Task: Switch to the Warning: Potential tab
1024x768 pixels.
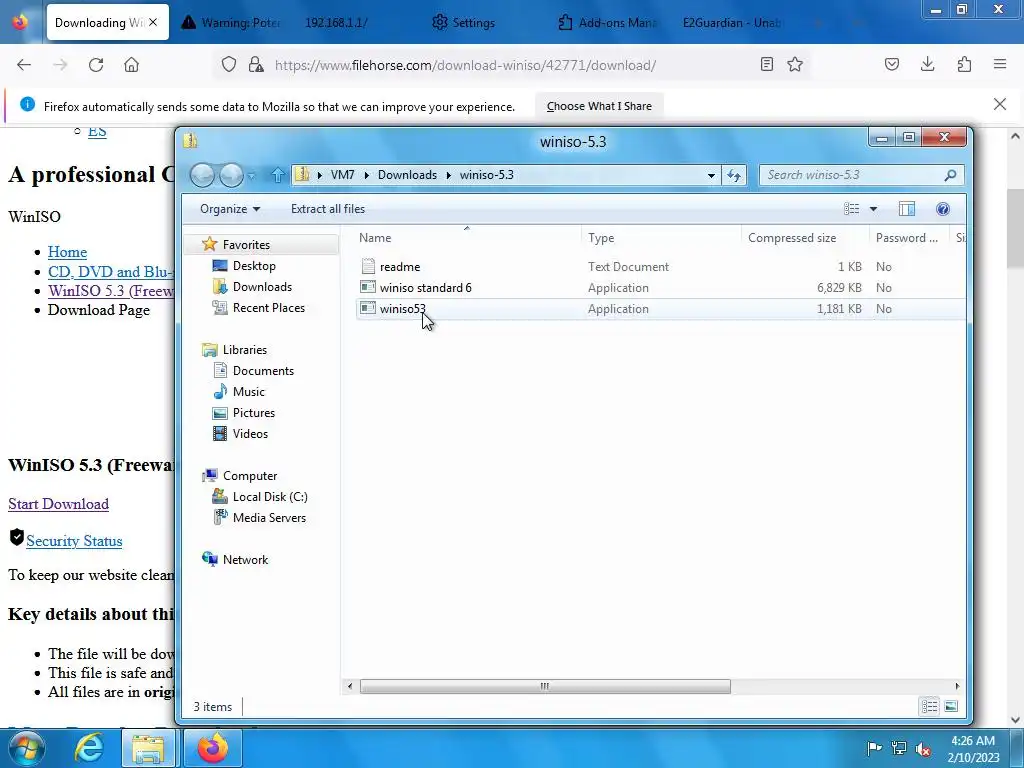Action: (231, 22)
